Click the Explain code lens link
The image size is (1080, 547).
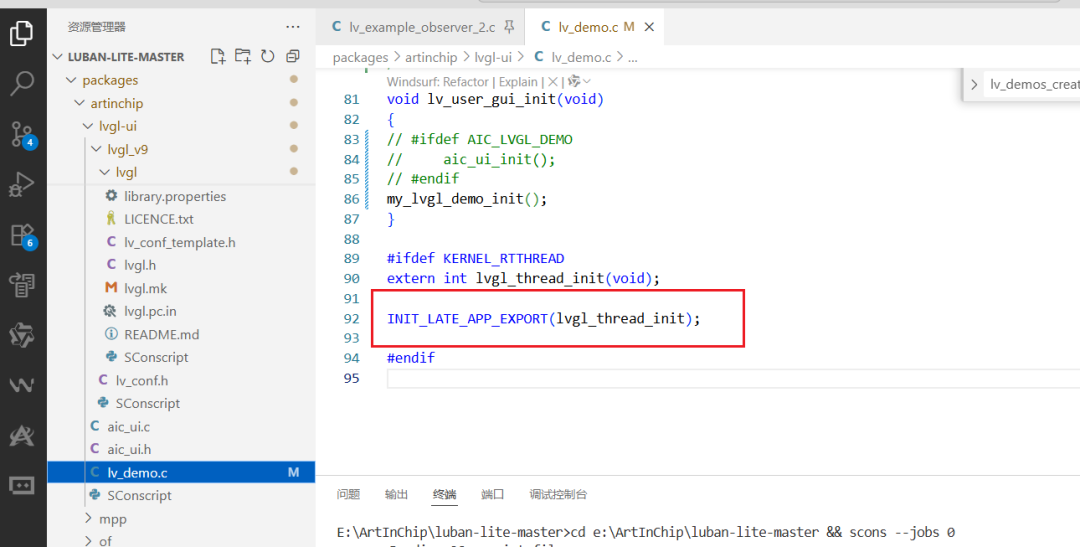tap(519, 81)
